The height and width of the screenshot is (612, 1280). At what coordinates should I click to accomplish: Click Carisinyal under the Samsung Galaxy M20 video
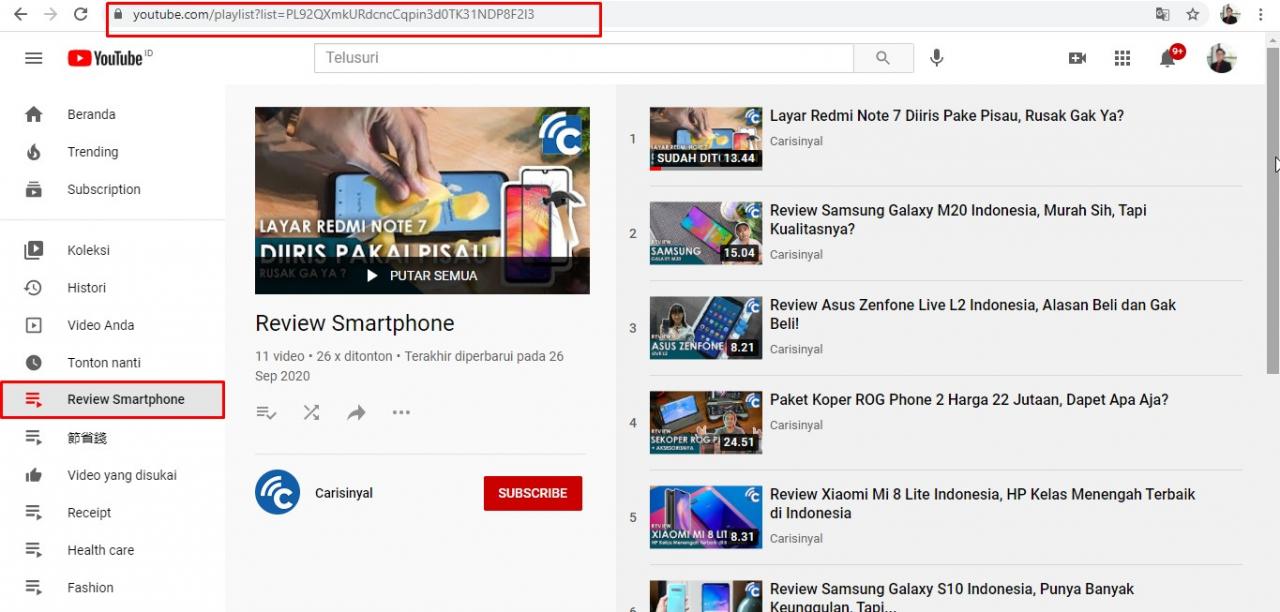(796, 255)
